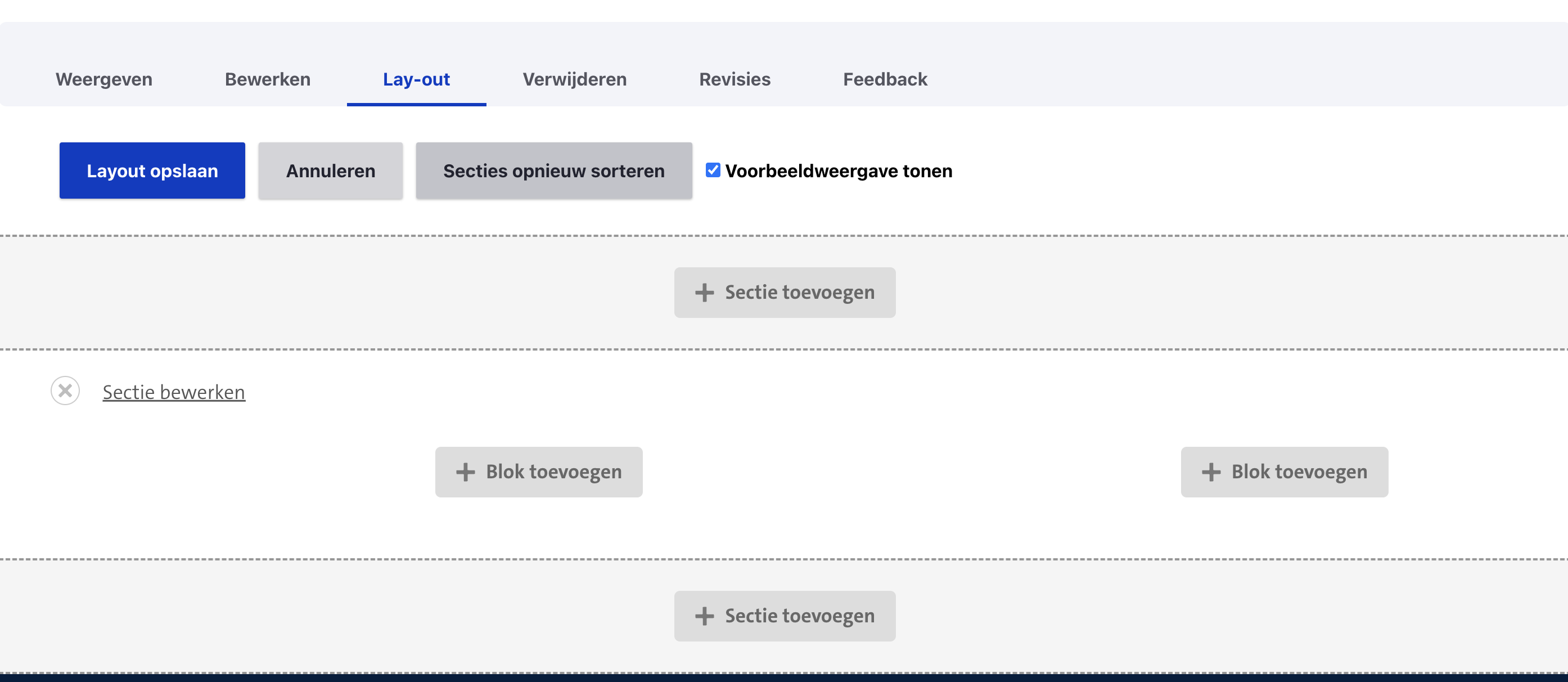Viewport: 1568px width, 682px height.
Task: Click the Layout opslaan button
Action: (152, 170)
